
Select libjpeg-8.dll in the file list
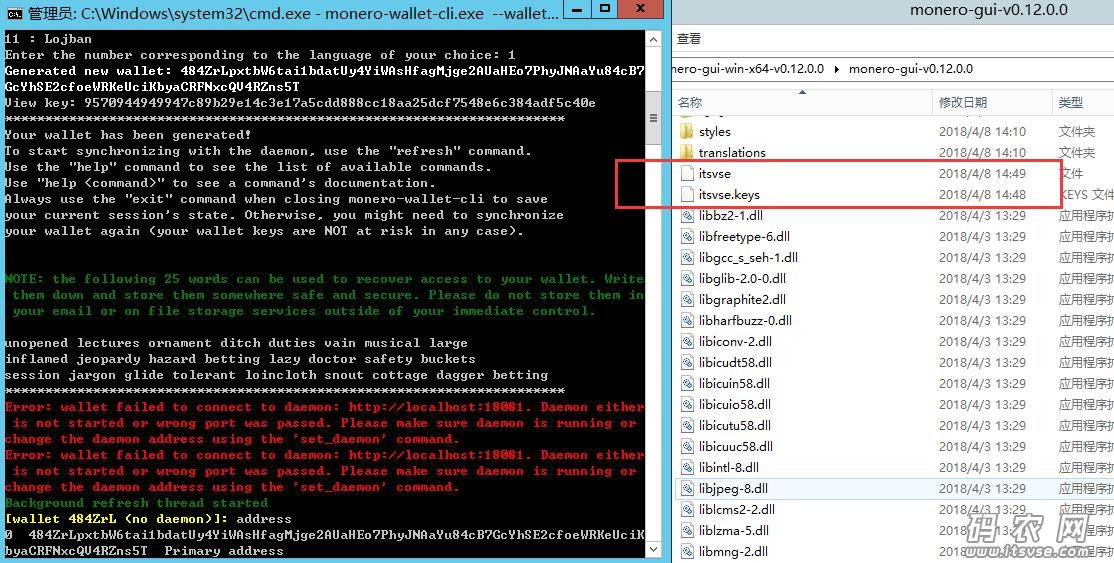[x=733, y=488]
